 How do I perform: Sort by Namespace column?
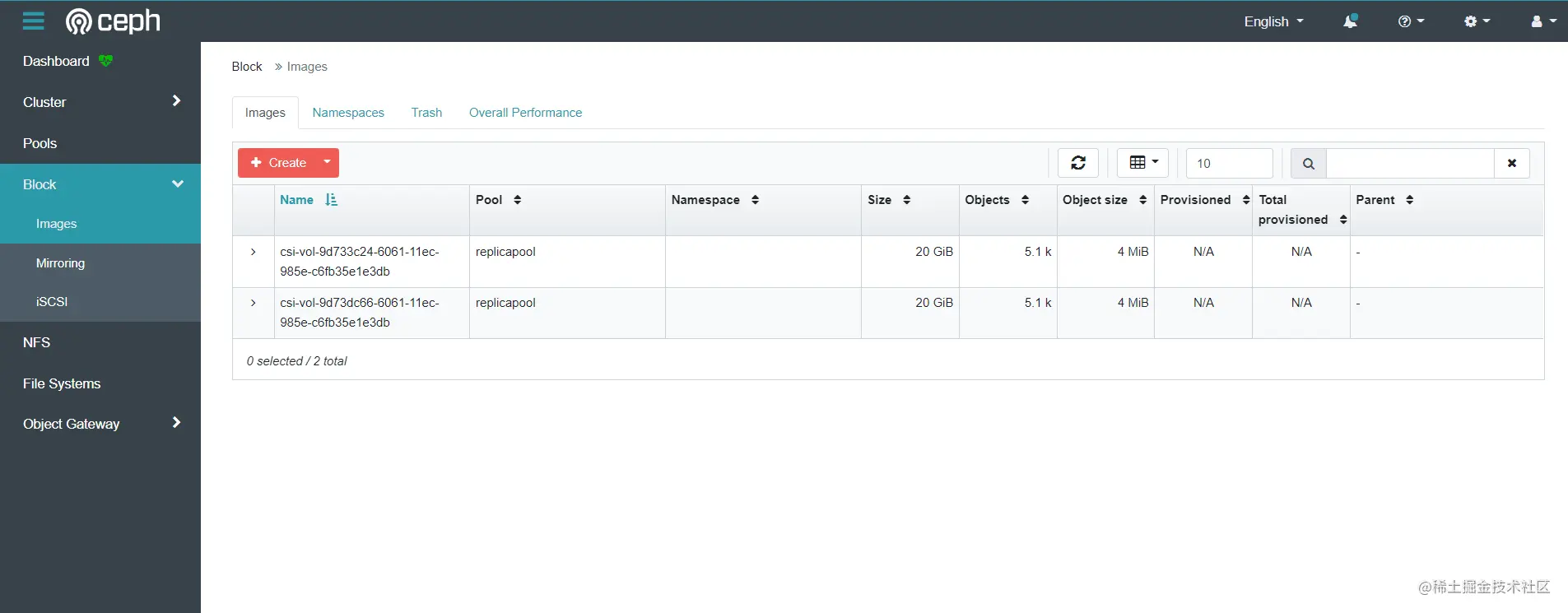click(x=755, y=200)
